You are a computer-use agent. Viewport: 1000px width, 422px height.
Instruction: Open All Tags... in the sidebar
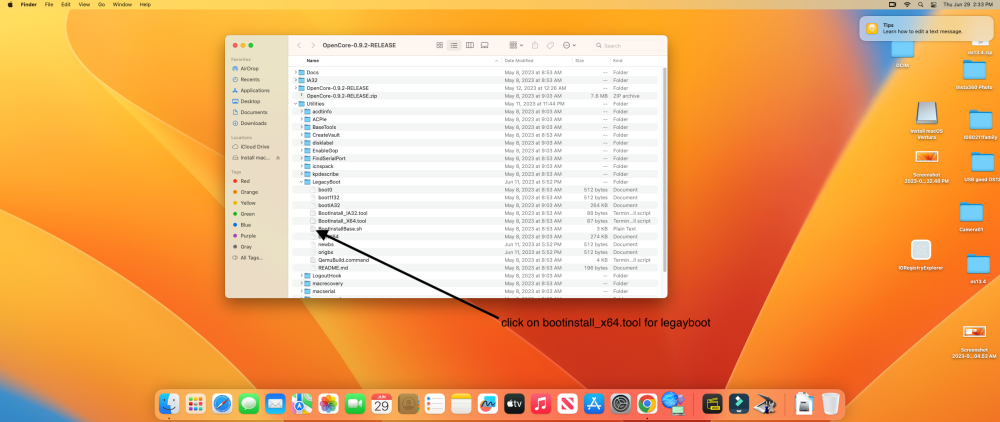click(247, 258)
